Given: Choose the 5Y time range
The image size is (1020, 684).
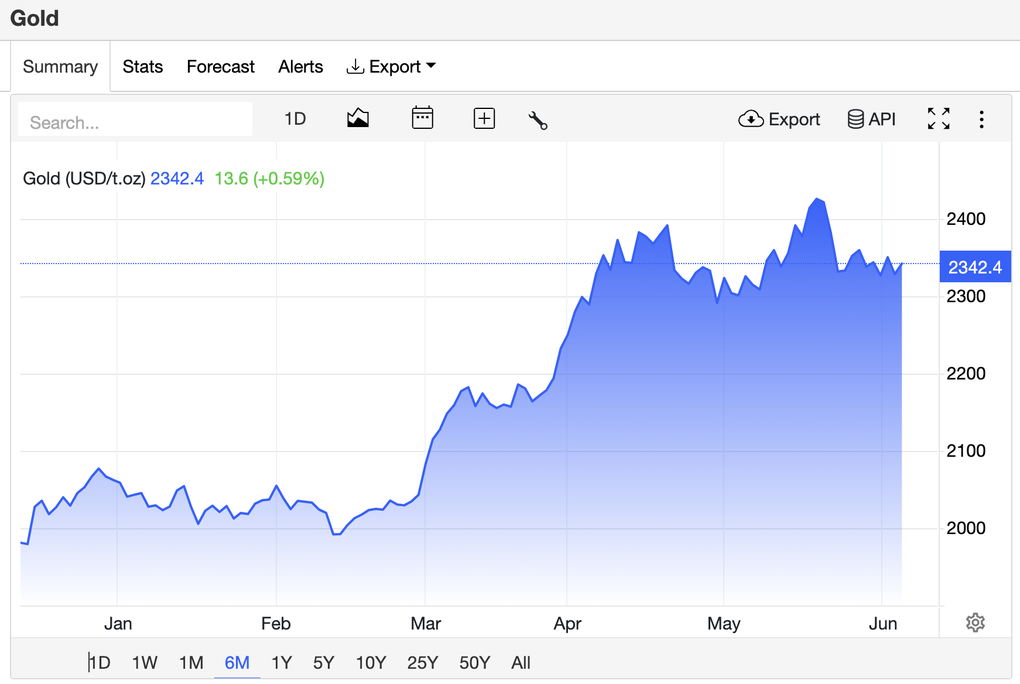Looking at the screenshot, I should click(323, 663).
